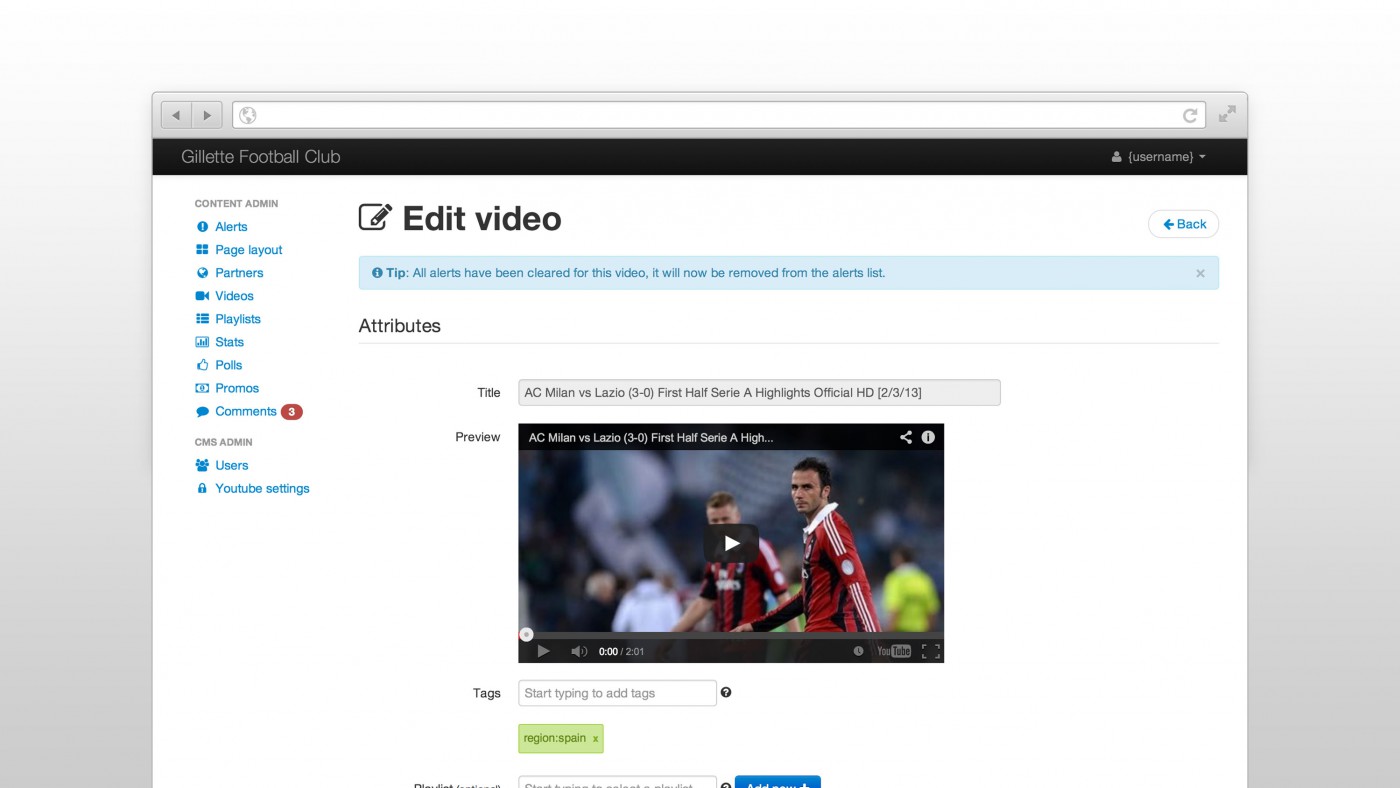
Task: Click the play button in video controls
Action: tap(543, 651)
